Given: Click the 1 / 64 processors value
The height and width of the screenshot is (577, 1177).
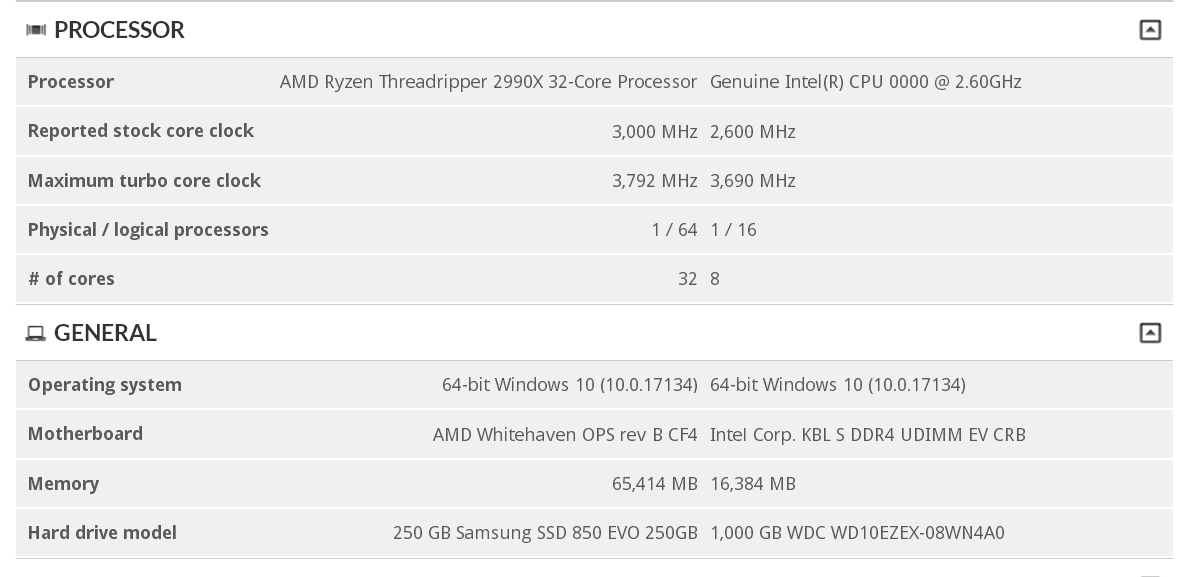Looking at the screenshot, I should pos(674,230).
